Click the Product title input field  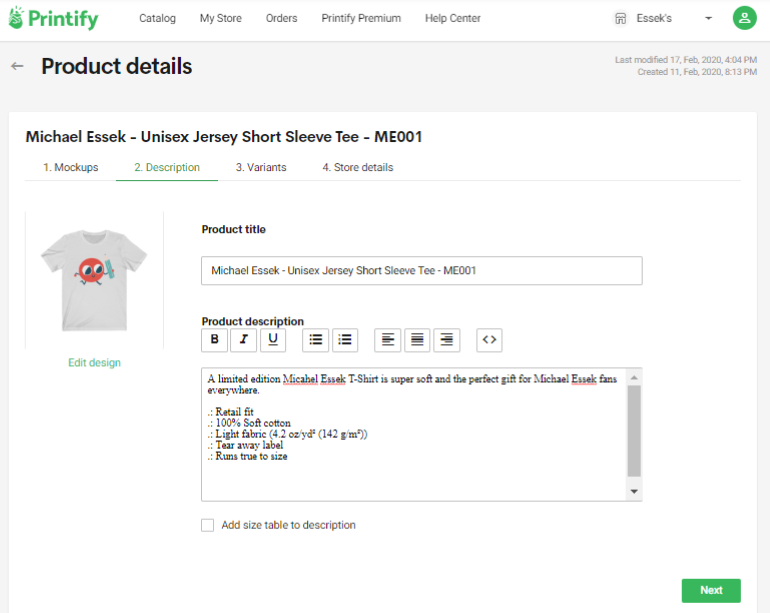tap(421, 271)
